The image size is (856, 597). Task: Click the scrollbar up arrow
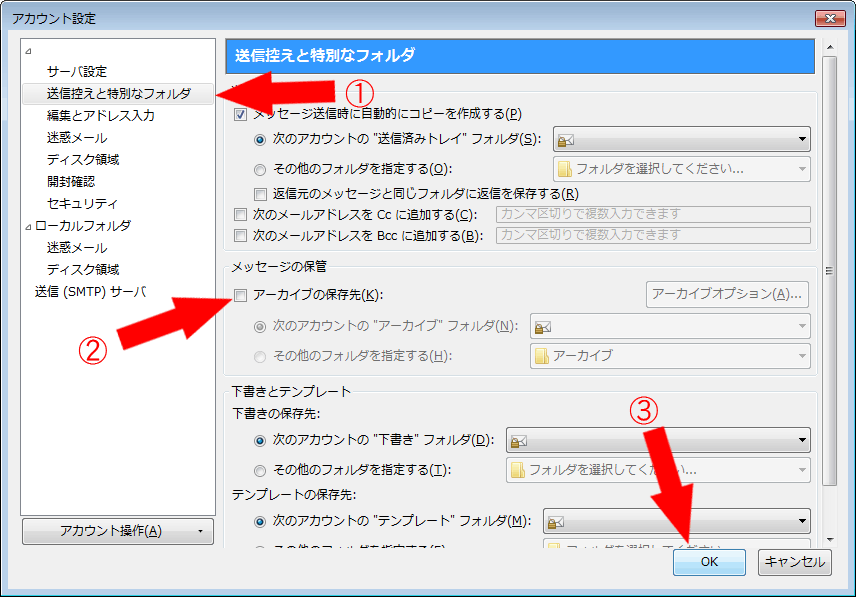830,47
